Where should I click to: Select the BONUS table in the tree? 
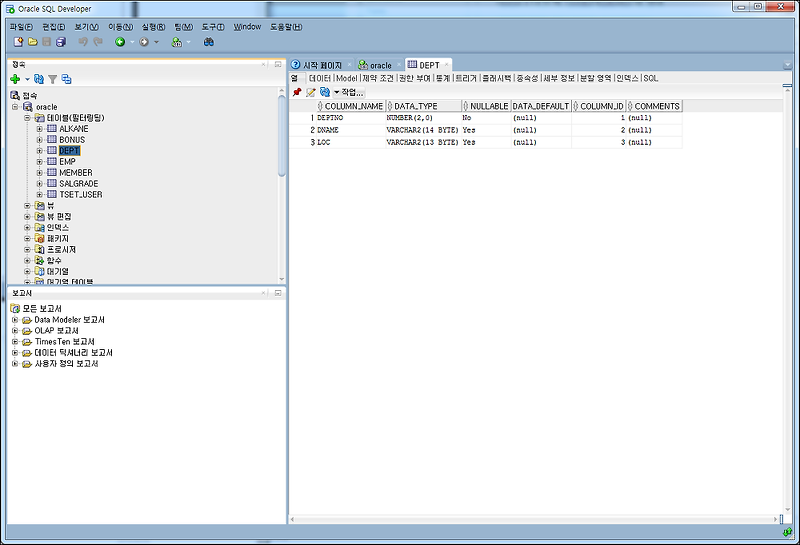coord(72,140)
